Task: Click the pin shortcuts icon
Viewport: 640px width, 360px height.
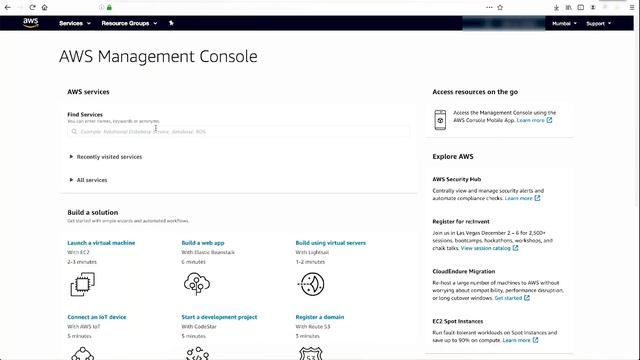Action: pos(171,23)
